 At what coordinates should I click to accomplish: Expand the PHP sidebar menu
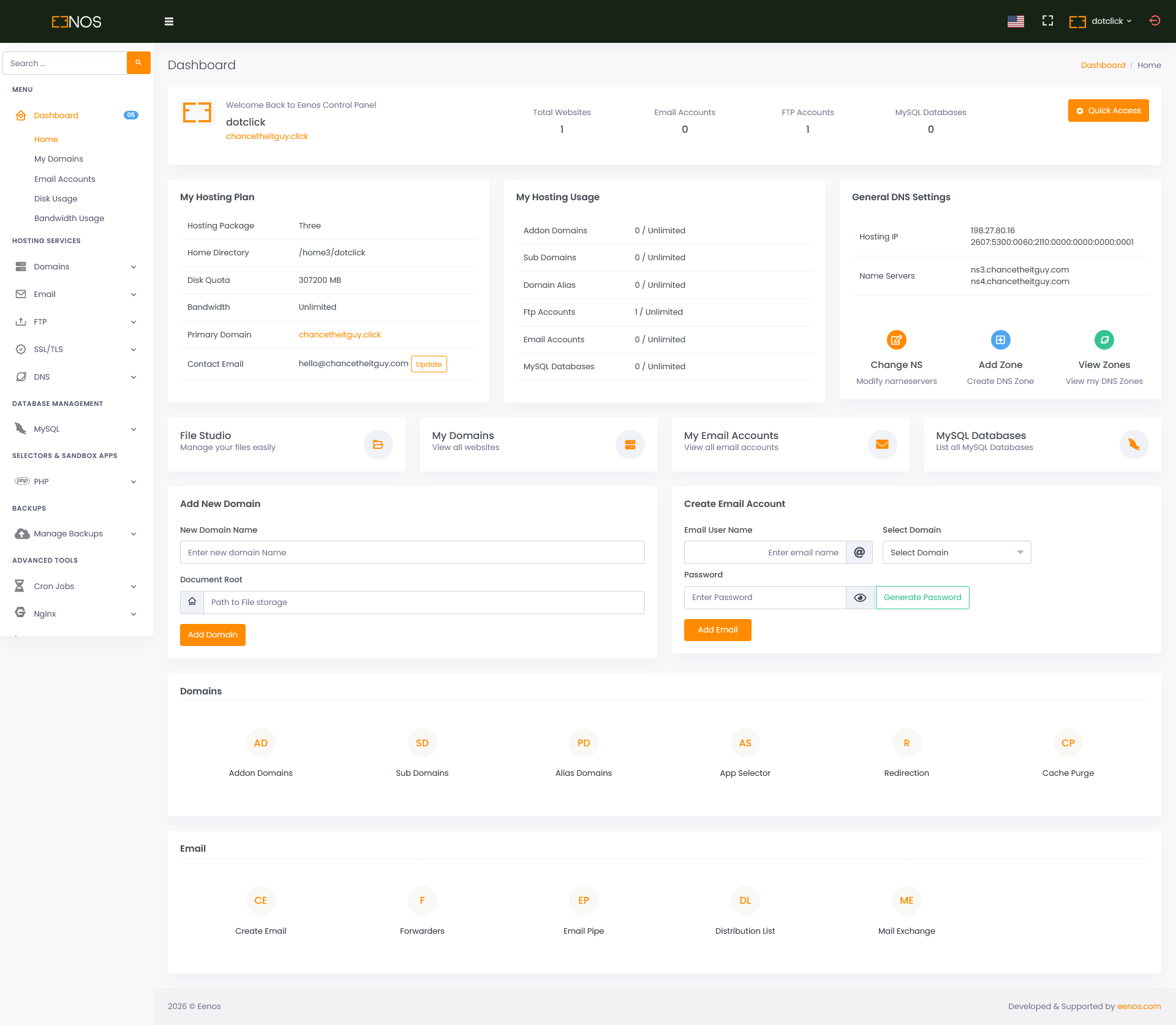pyautogui.click(x=77, y=482)
